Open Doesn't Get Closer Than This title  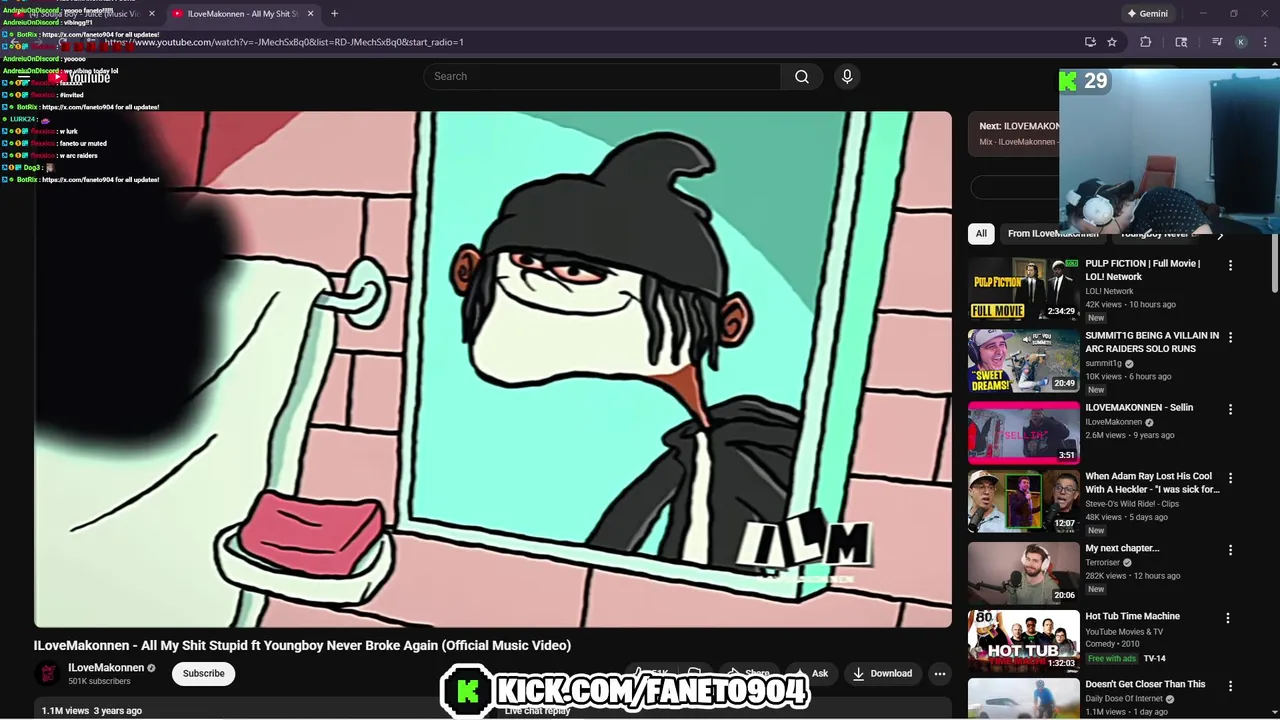[x=1145, y=684]
